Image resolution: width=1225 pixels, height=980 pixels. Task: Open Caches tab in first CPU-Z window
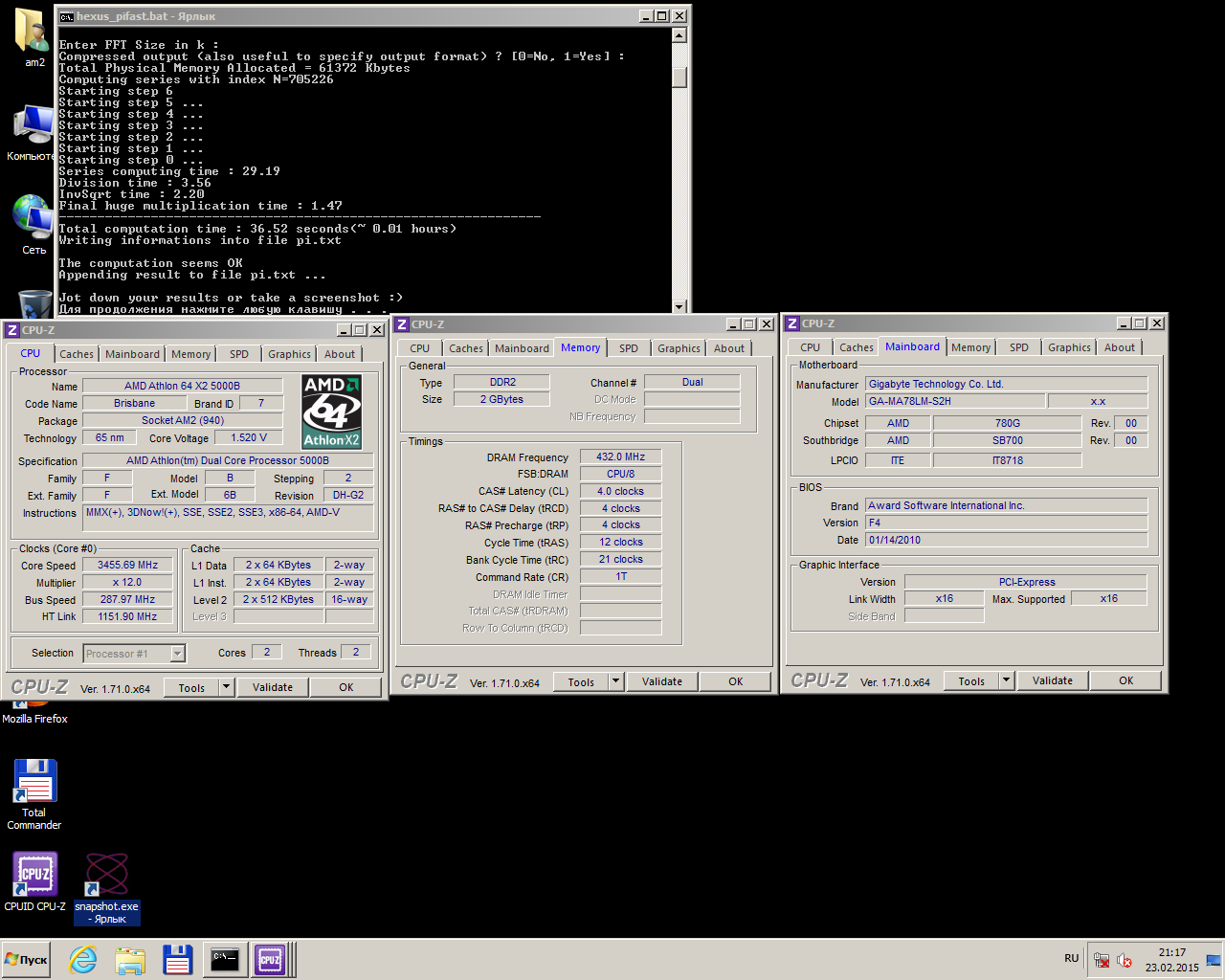click(77, 354)
